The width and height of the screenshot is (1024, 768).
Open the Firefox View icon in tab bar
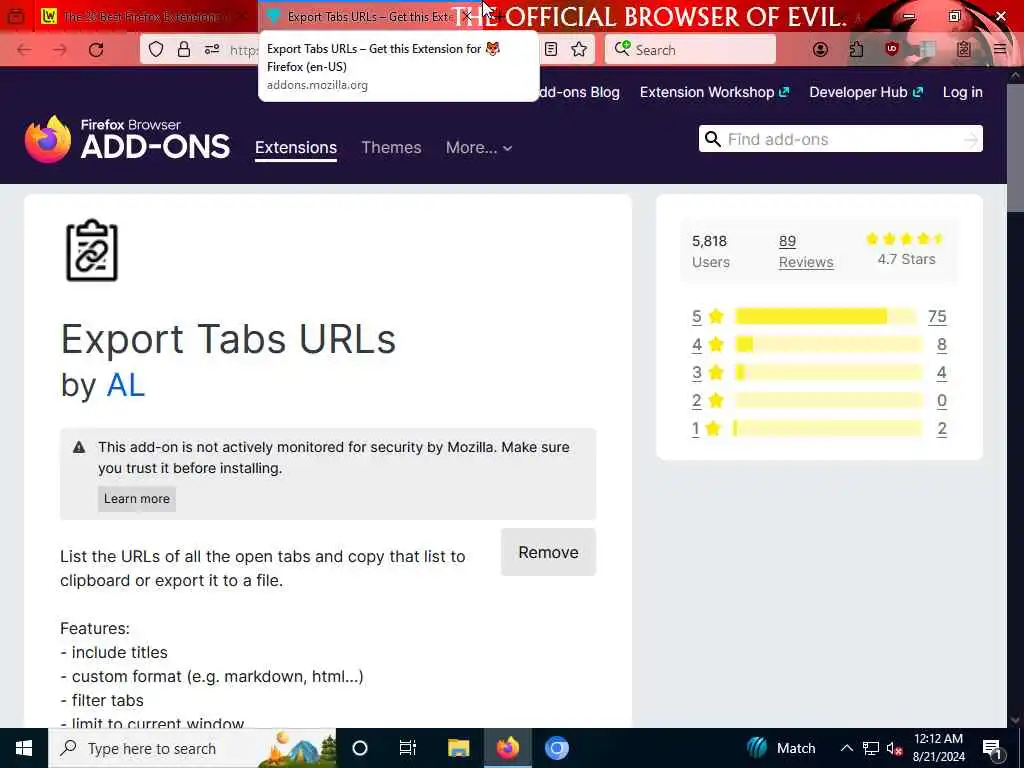click(16, 16)
